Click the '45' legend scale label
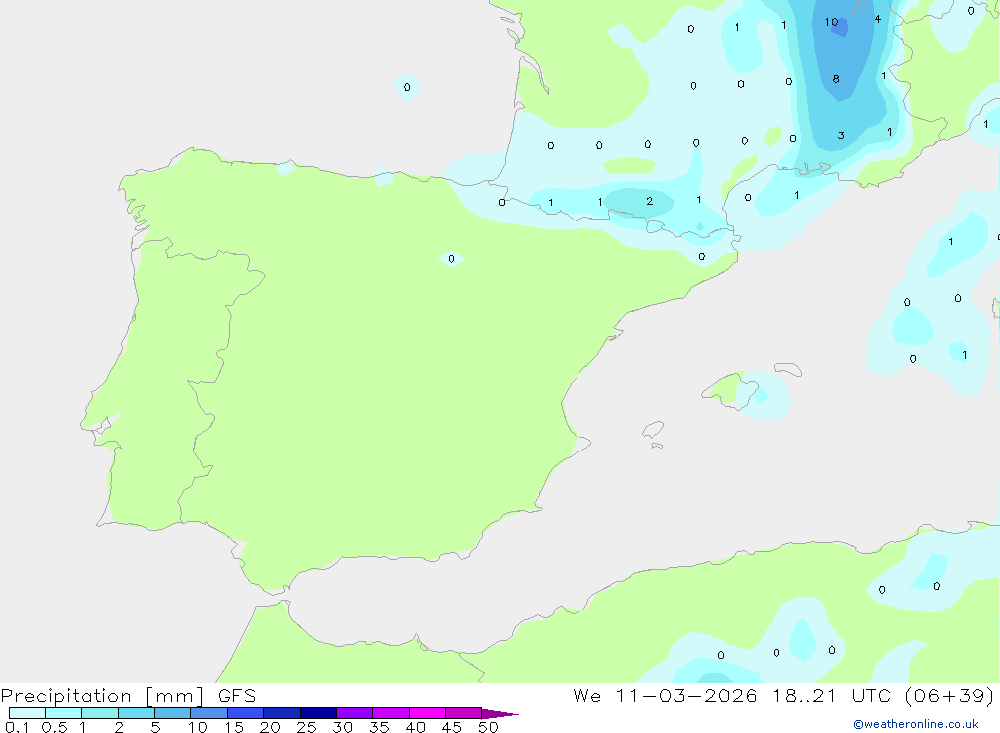1000x733 pixels. click(452, 727)
